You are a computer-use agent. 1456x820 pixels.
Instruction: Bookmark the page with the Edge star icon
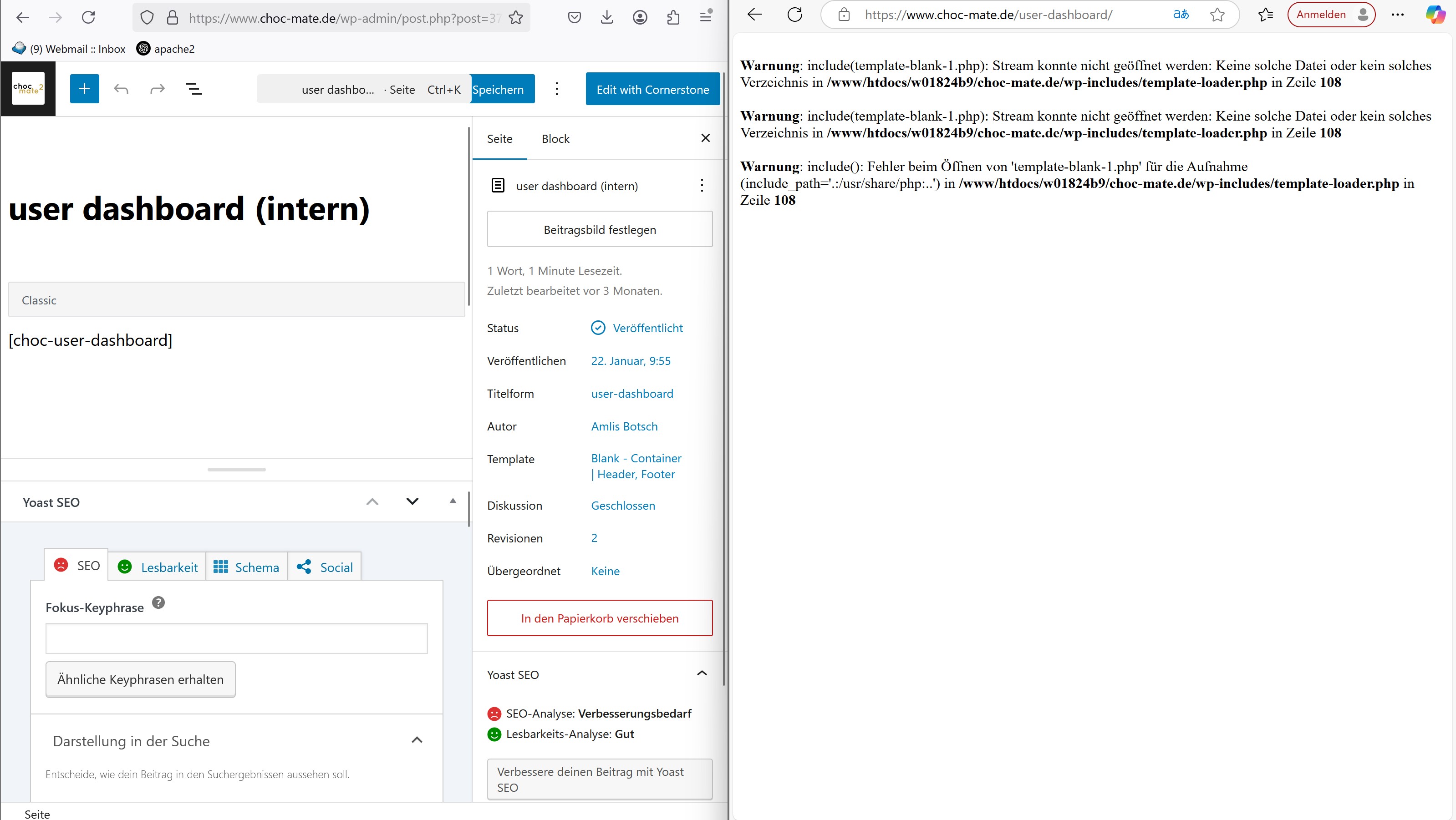pos(1217,15)
